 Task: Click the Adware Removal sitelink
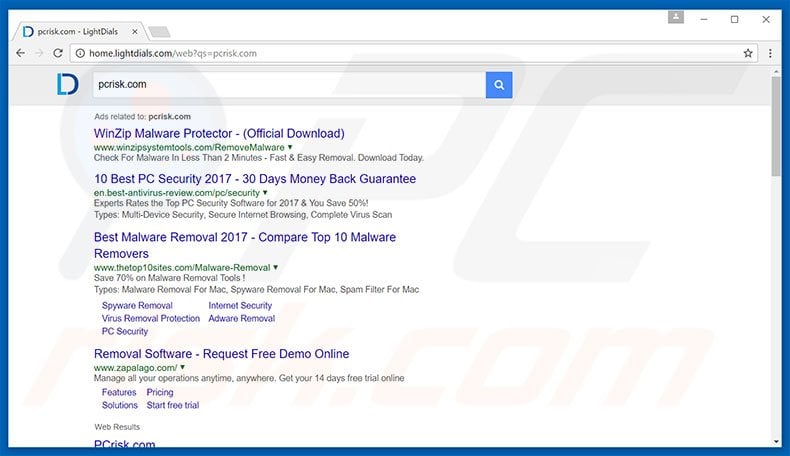[241, 318]
